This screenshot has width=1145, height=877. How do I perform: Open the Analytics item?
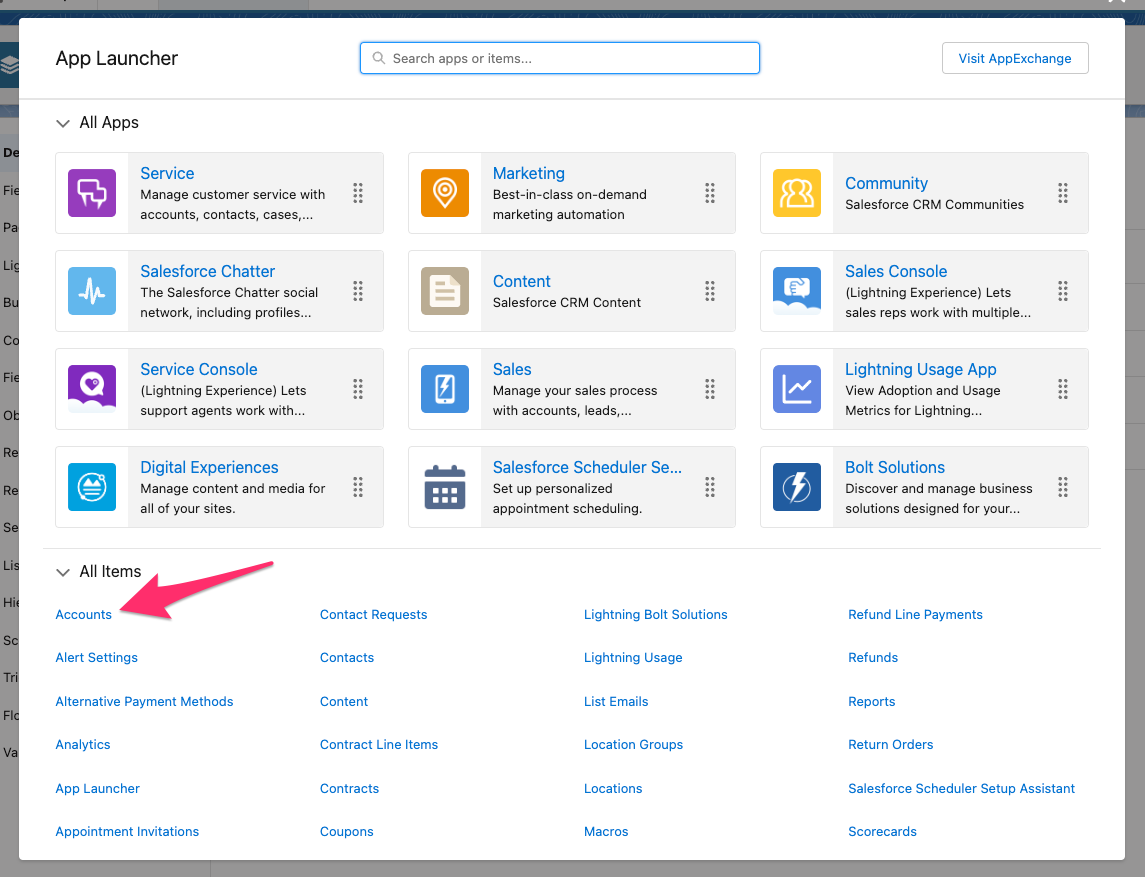(x=83, y=744)
